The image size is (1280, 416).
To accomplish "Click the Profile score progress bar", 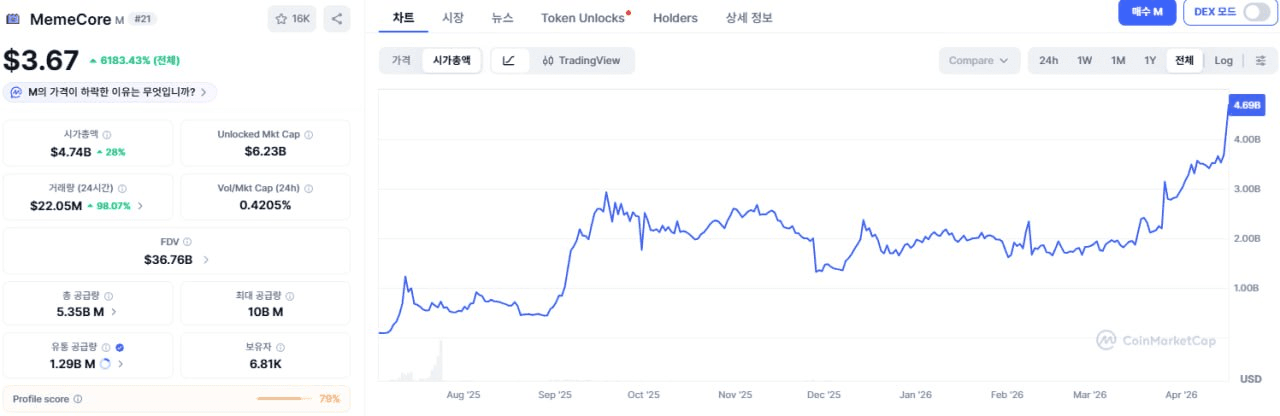I will 284,399.
